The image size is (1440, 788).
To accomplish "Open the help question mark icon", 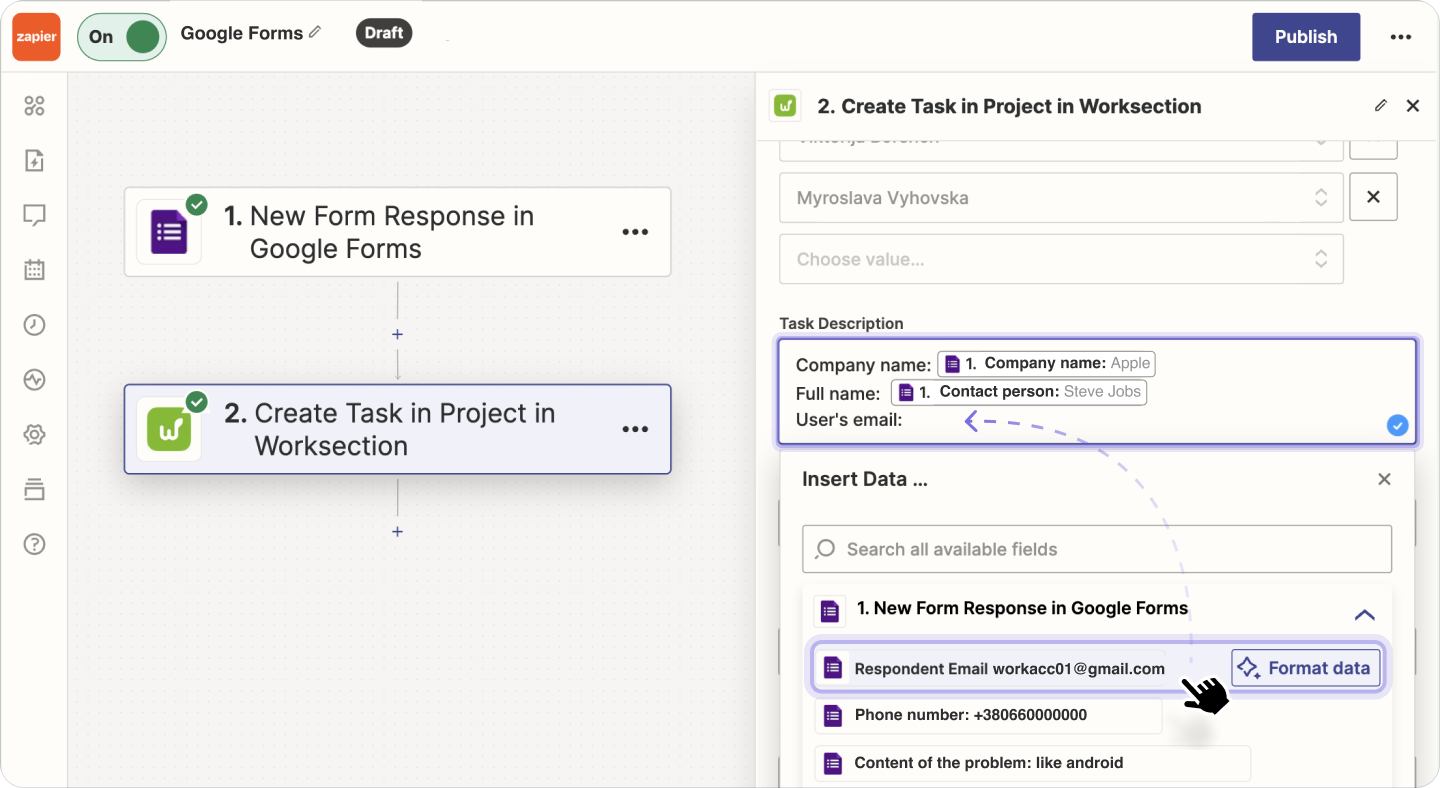I will (x=35, y=544).
